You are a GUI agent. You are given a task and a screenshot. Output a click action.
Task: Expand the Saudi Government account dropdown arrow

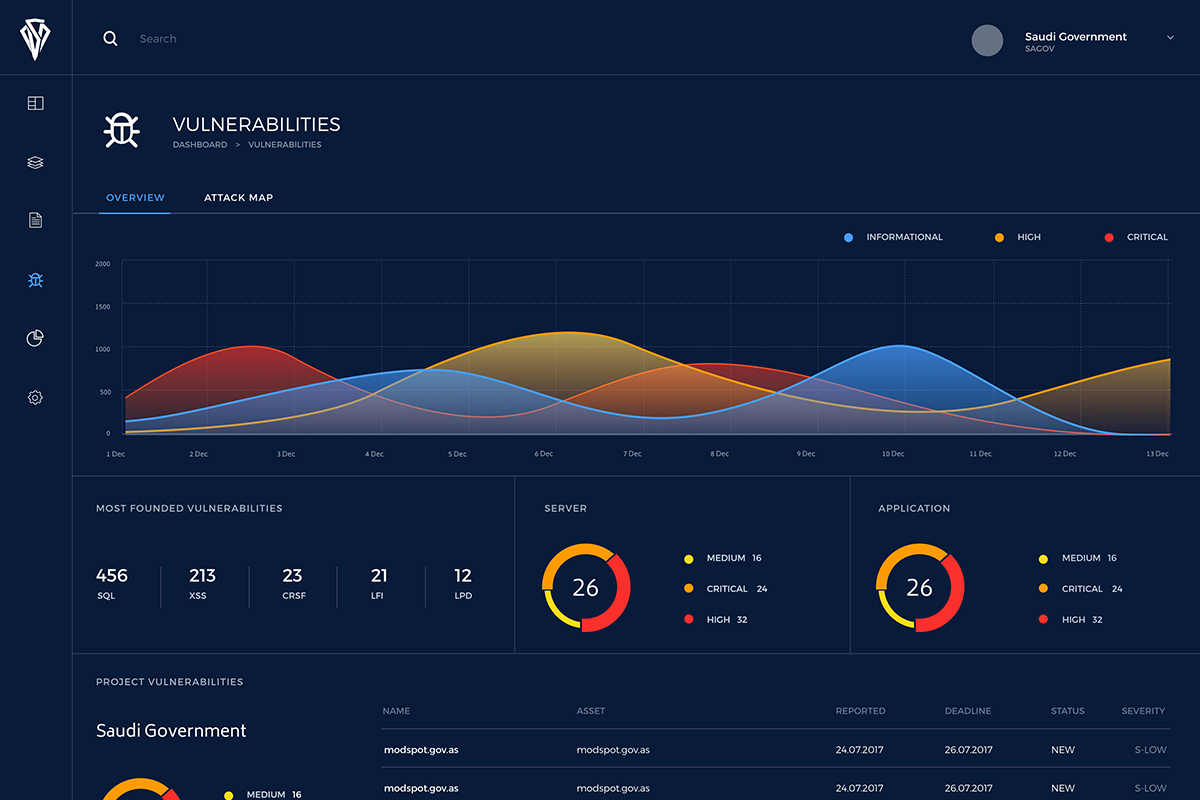pos(1170,37)
